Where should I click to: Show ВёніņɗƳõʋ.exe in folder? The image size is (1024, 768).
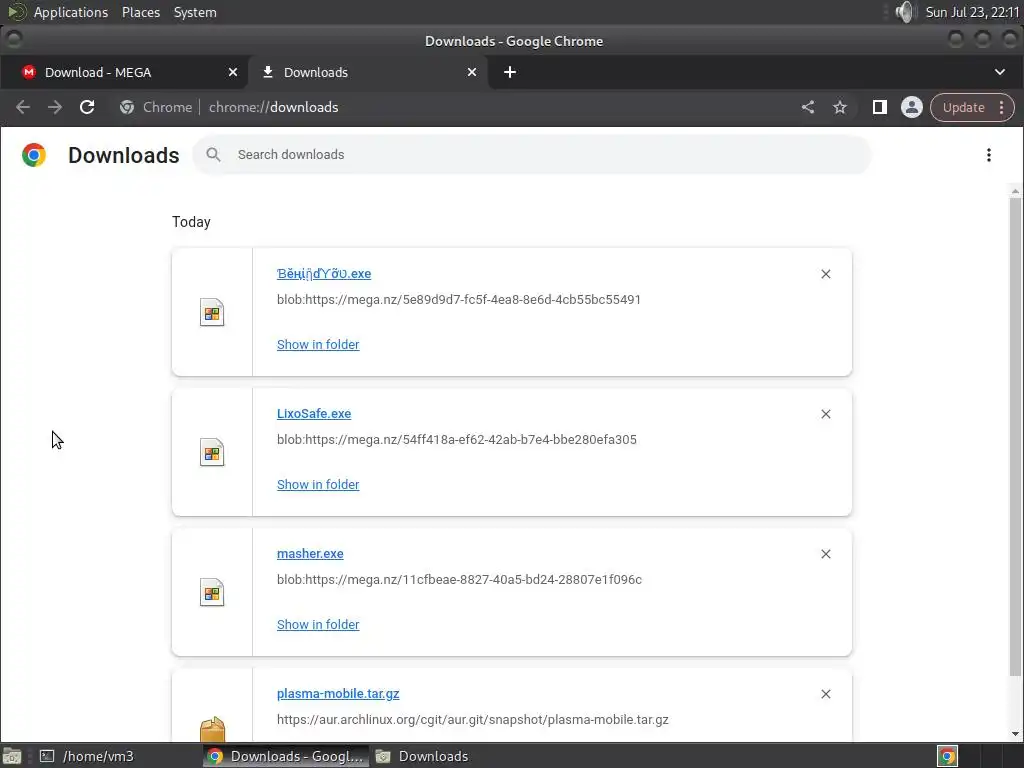[x=318, y=344]
